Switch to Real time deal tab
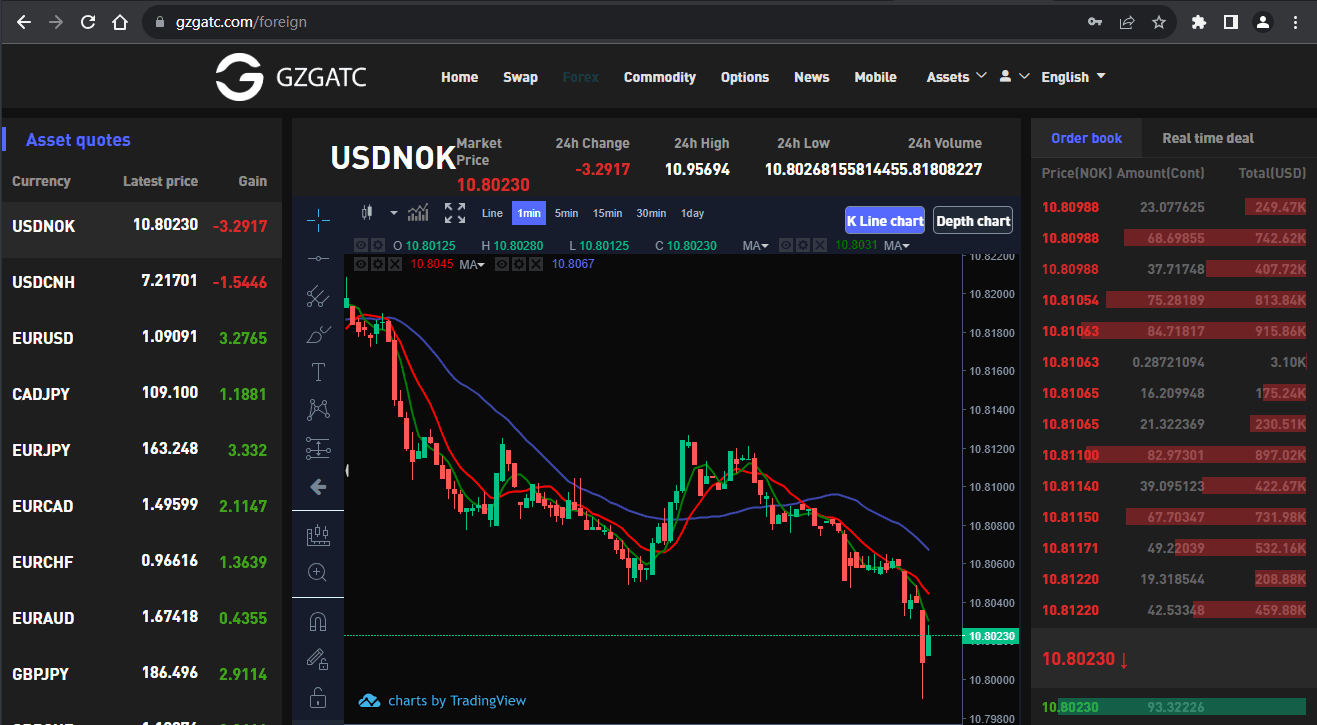Screen dimensions: 1317x725 click(x=1208, y=138)
